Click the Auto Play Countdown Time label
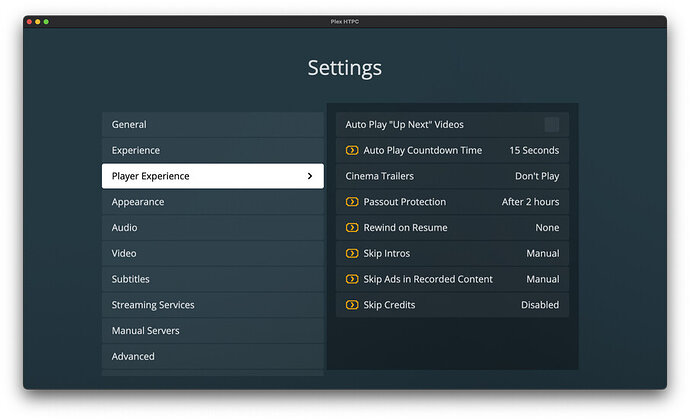690x420 pixels. tap(422, 150)
